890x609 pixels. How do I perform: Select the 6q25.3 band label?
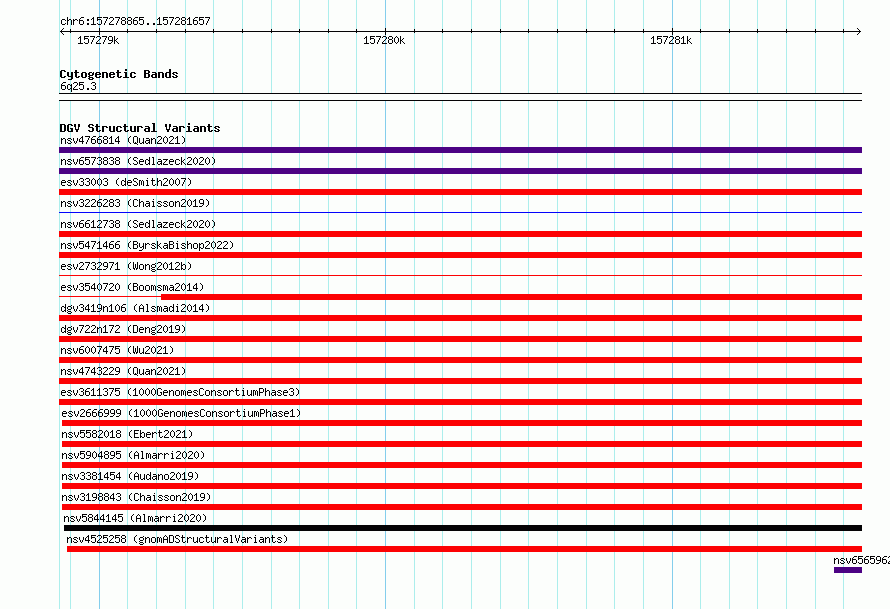click(78, 86)
